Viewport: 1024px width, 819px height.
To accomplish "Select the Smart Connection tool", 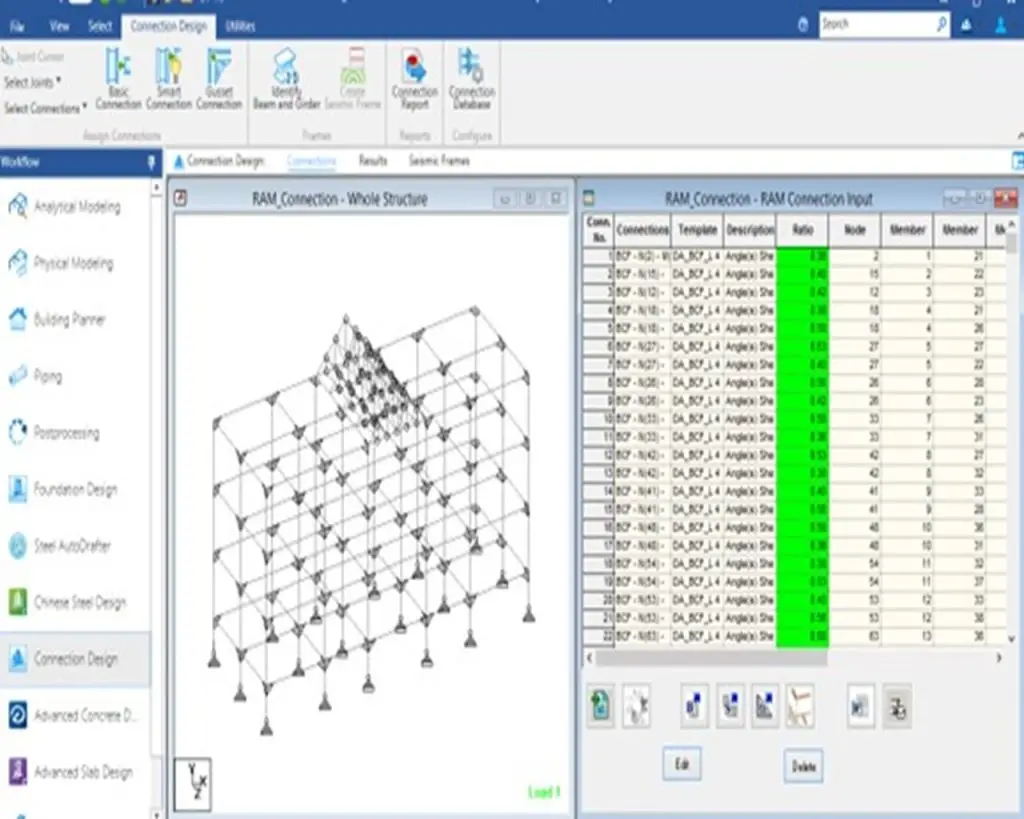I will tap(168, 80).
